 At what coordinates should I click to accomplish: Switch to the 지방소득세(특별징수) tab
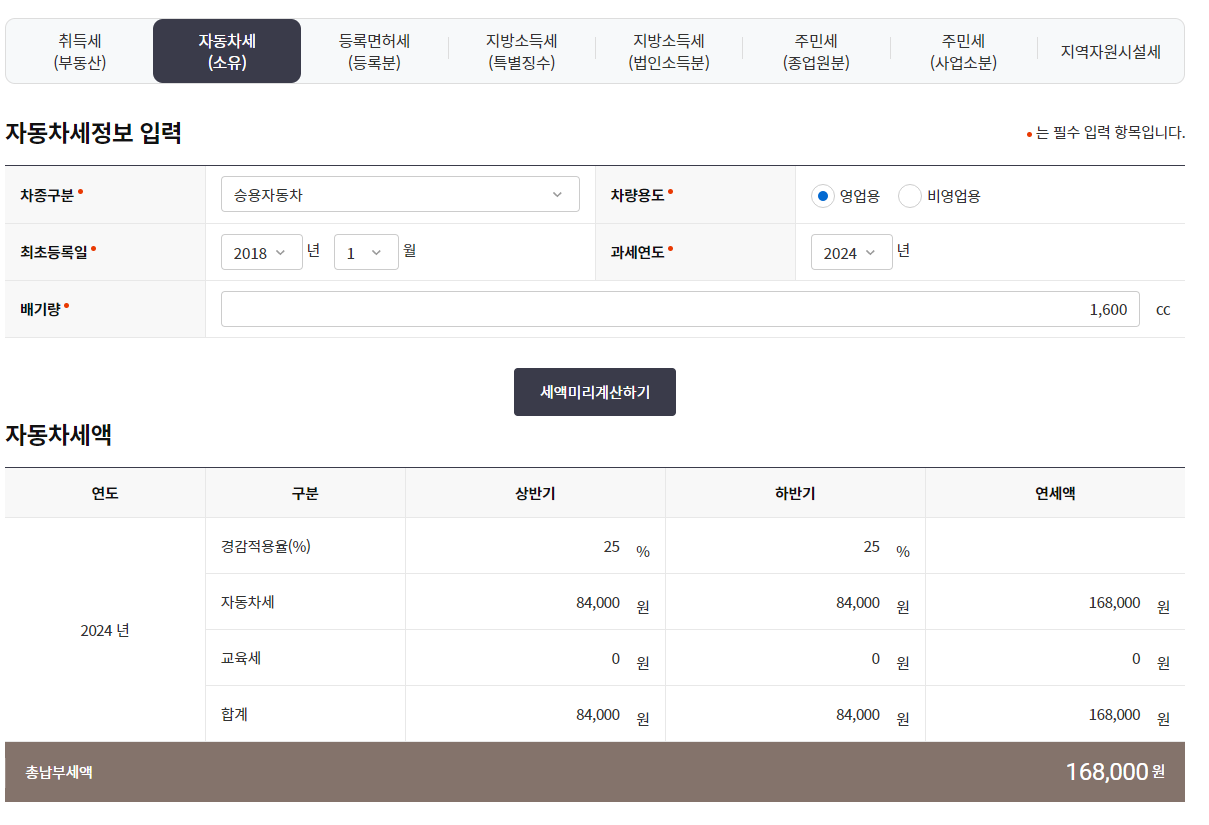pos(521,51)
